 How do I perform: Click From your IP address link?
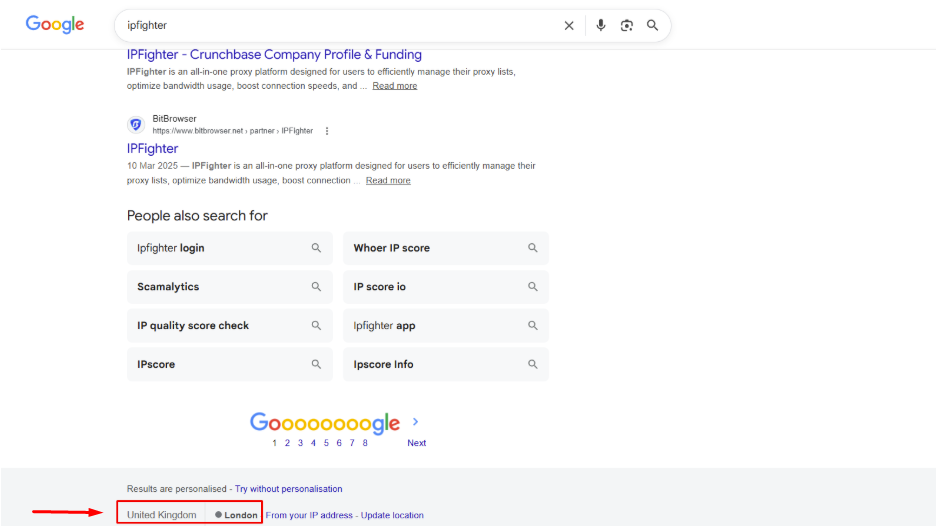(x=309, y=515)
